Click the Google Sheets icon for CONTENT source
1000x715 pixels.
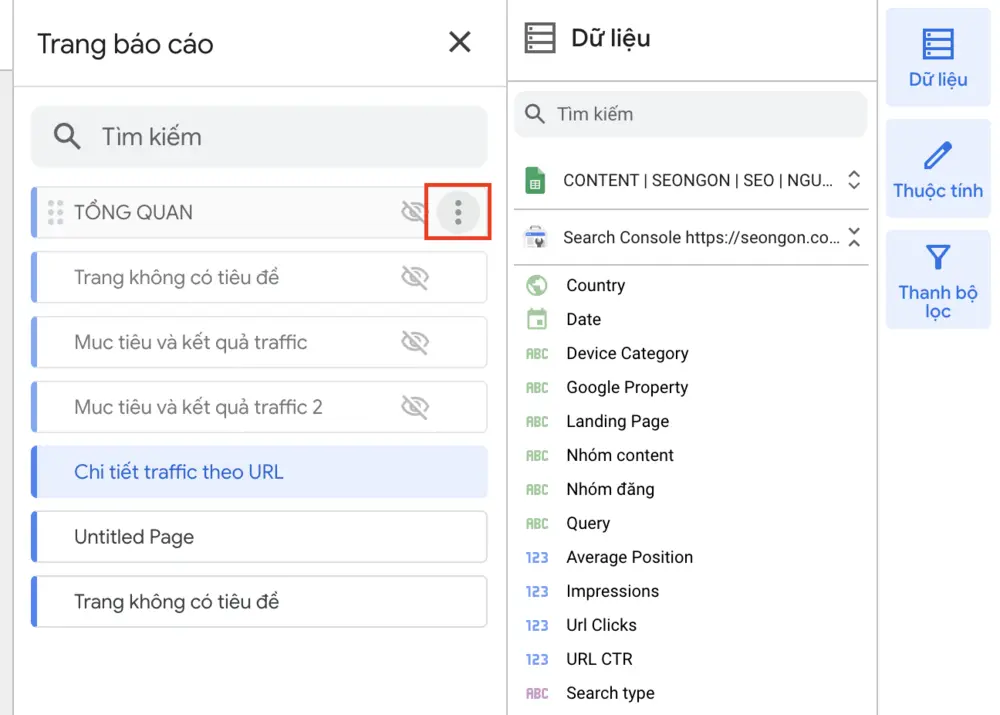tap(535, 181)
